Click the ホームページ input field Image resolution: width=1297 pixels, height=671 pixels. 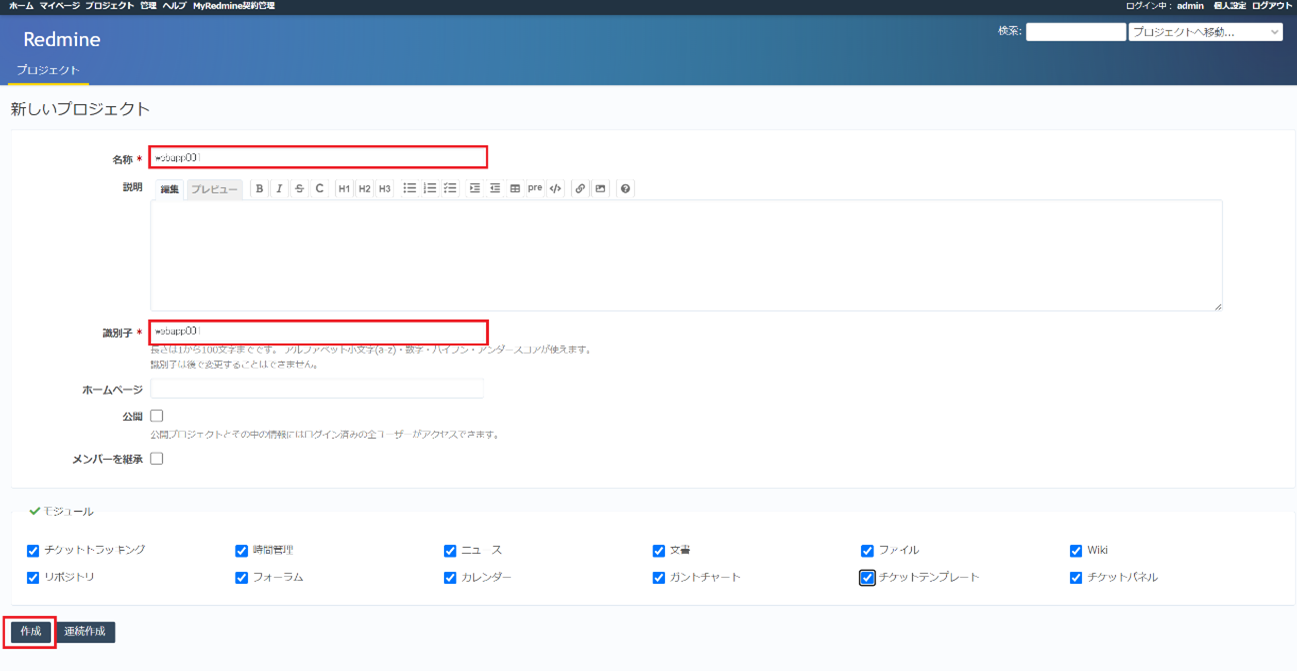pos(316,388)
